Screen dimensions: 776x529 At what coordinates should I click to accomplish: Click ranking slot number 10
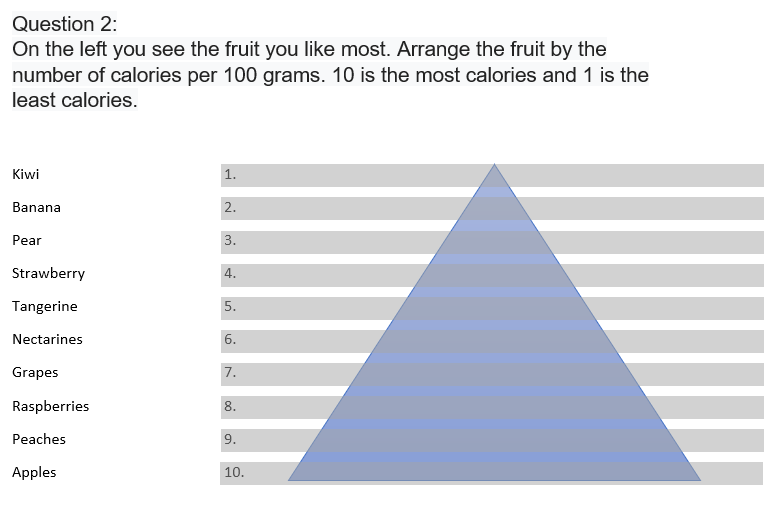coord(491,474)
